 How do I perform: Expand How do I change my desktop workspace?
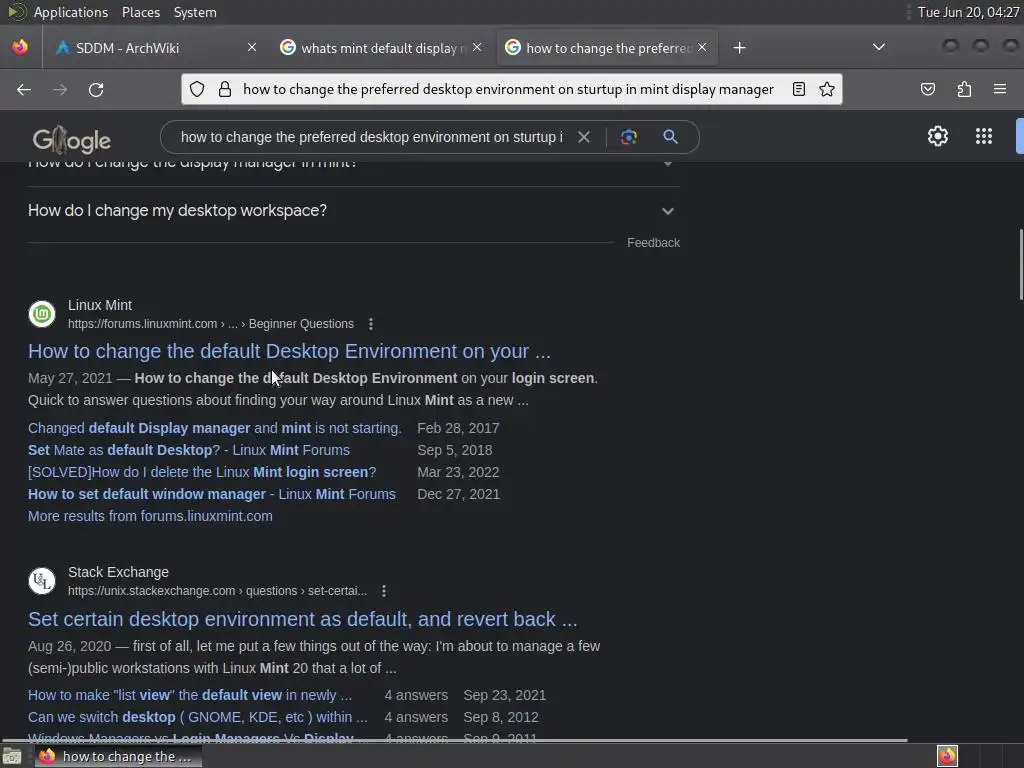[354, 210]
